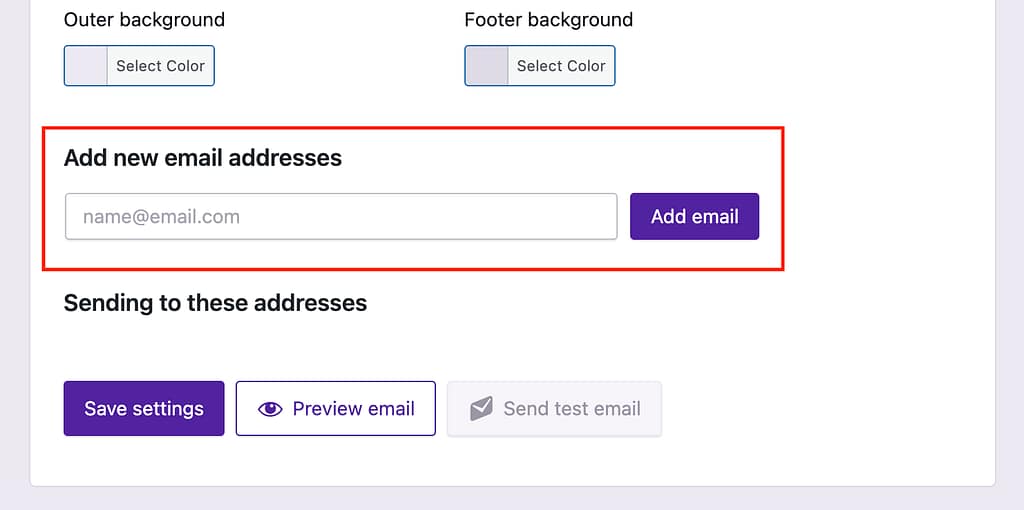Click the Send test email button
Image resolution: width=1024 pixels, height=510 pixels.
click(554, 409)
